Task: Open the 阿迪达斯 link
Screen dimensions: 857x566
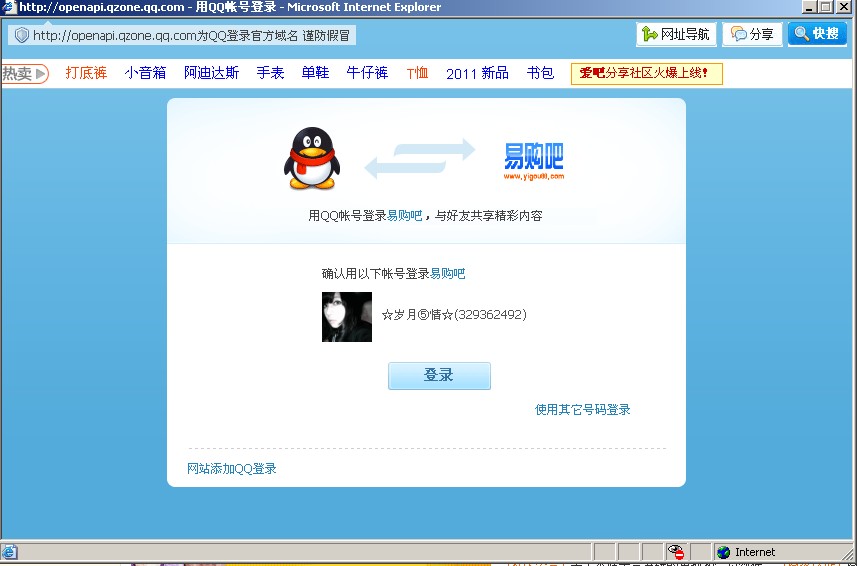Action: (212, 73)
